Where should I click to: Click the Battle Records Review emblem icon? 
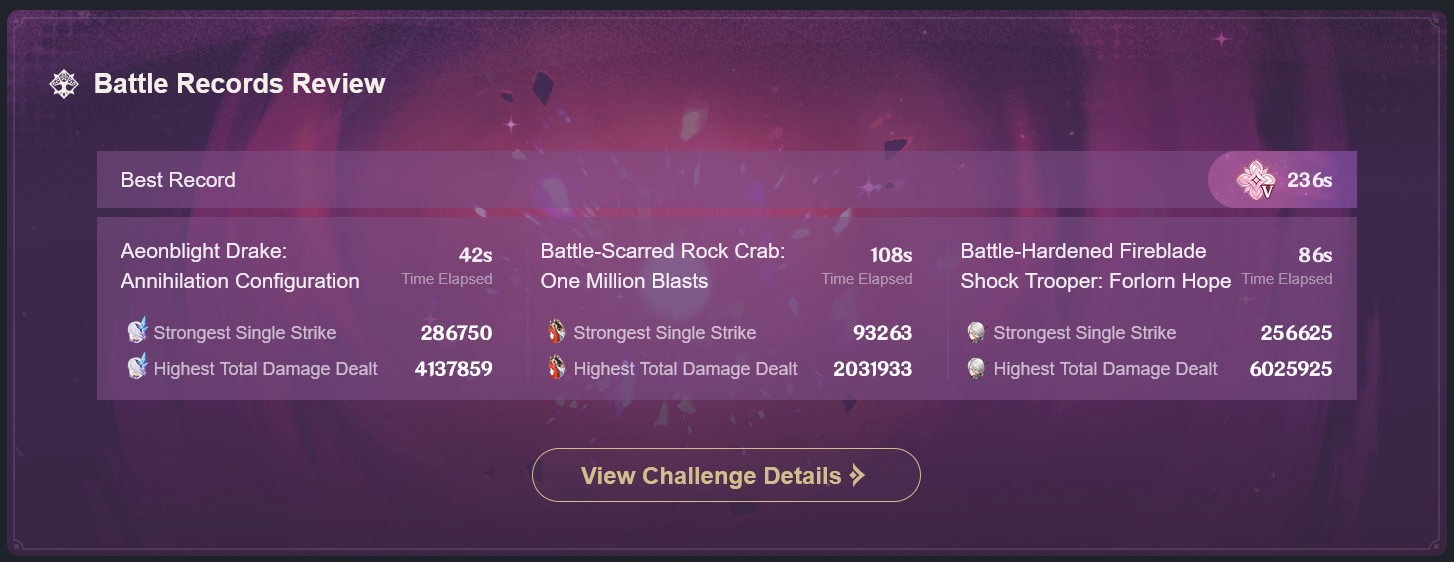click(x=64, y=84)
